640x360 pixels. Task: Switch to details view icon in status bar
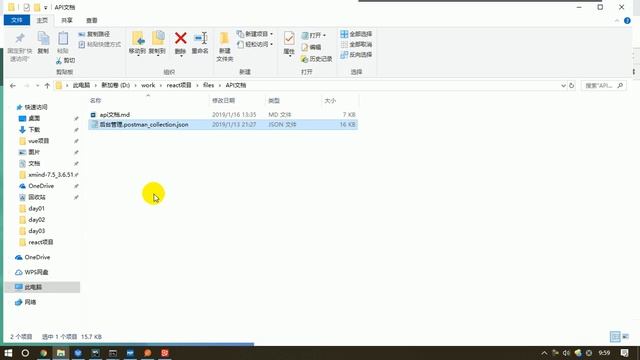(x=615, y=337)
